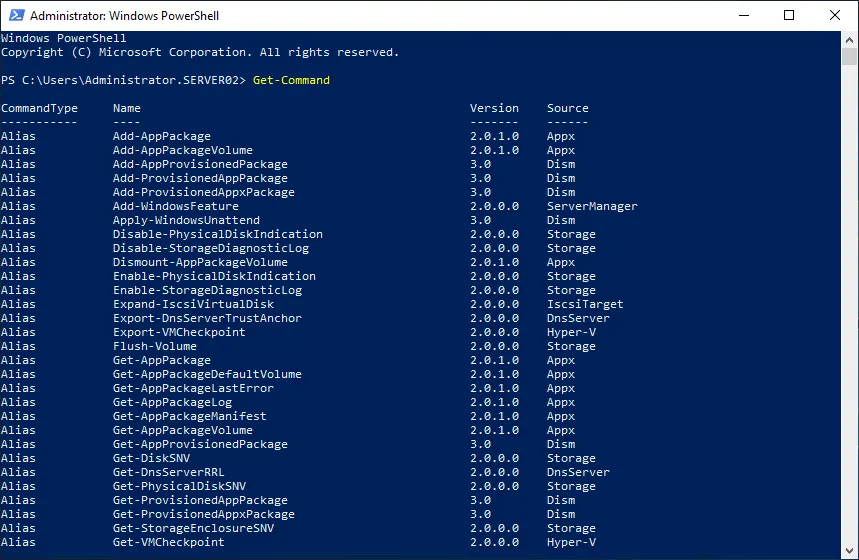Click the ServerManager source text
The width and height of the screenshot is (859, 560).
click(592, 206)
